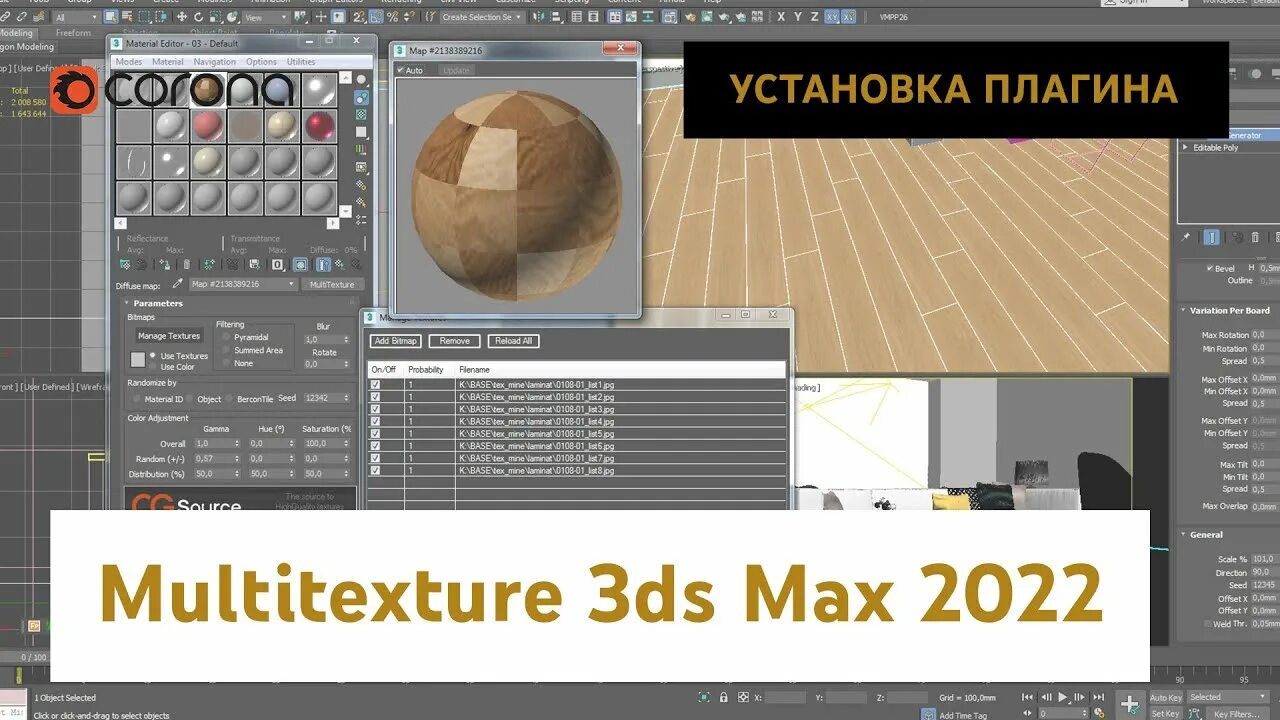Select Object under Randomize by
Screen dimensions: 1280x720
click(x=189, y=398)
